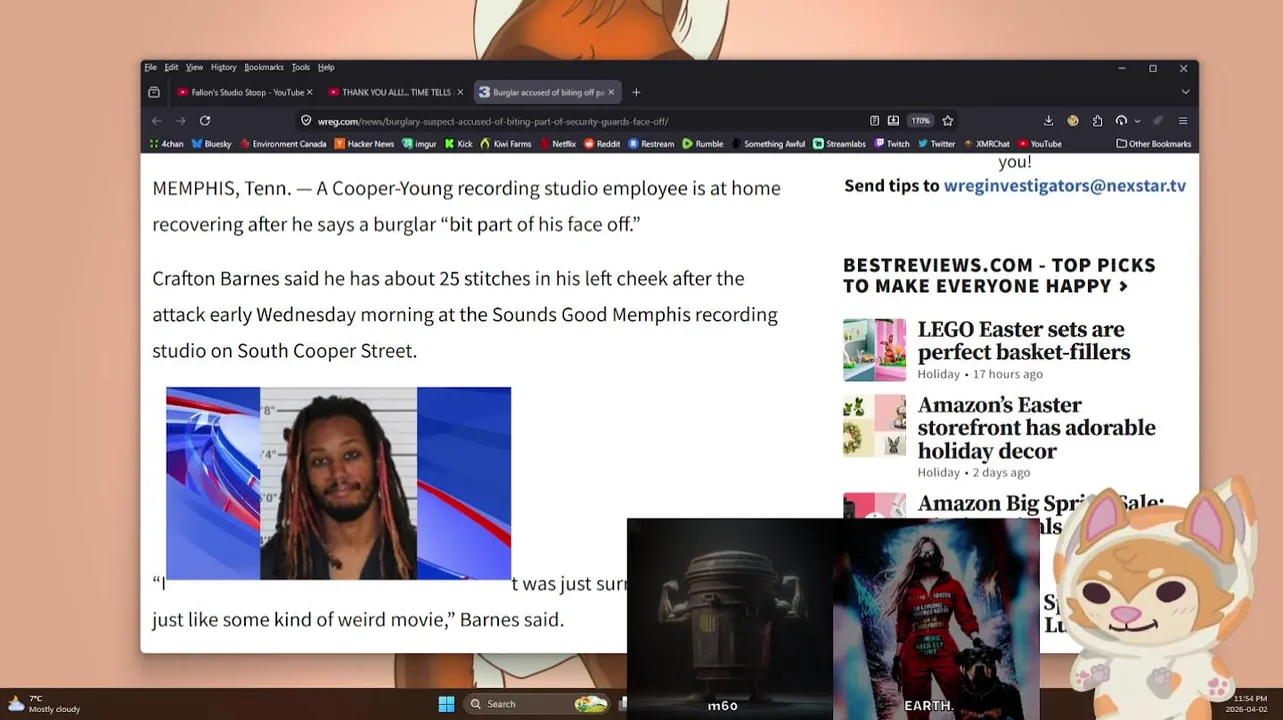Close the Fallon's Studio Stoop tab

pyautogui.click(x=309, y=92)
